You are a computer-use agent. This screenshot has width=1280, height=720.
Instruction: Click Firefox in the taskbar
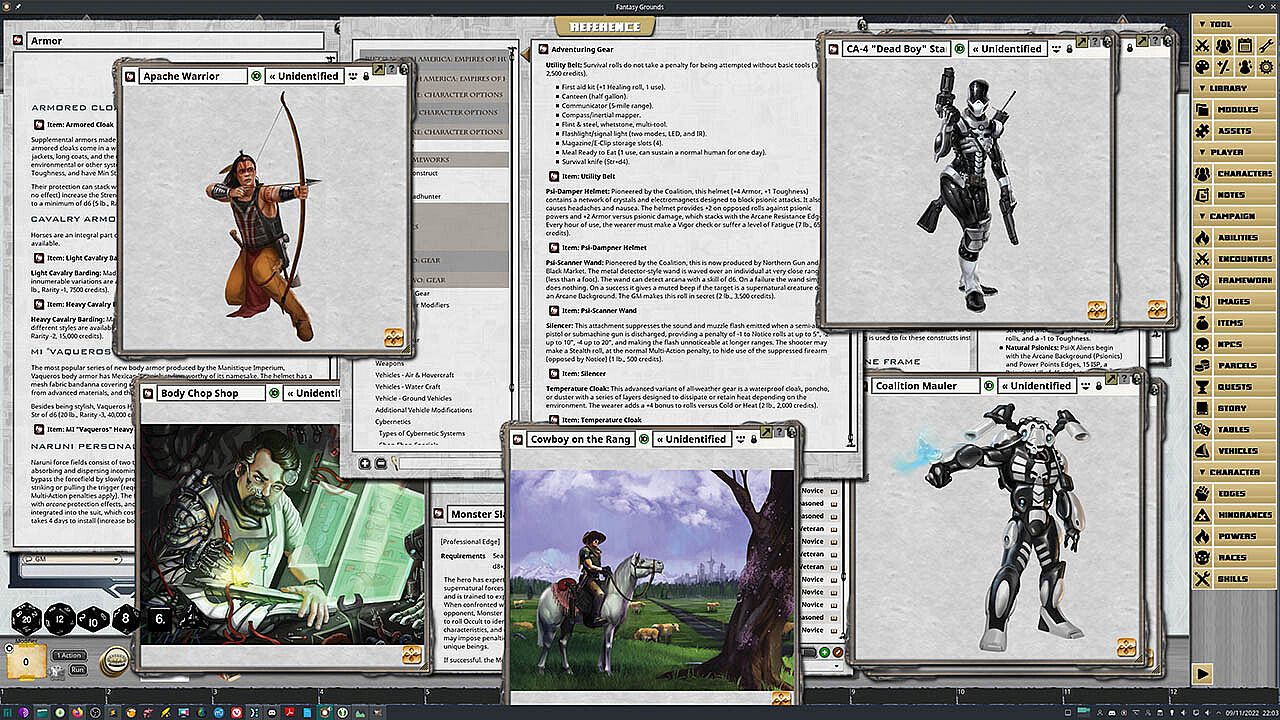pyautogui.click(x=78, y=711)
